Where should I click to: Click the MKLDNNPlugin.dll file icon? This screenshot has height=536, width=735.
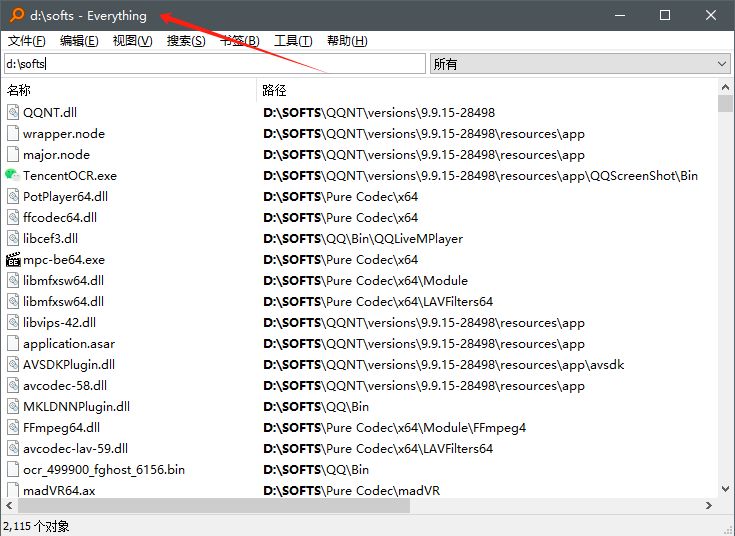coord(13,407)
